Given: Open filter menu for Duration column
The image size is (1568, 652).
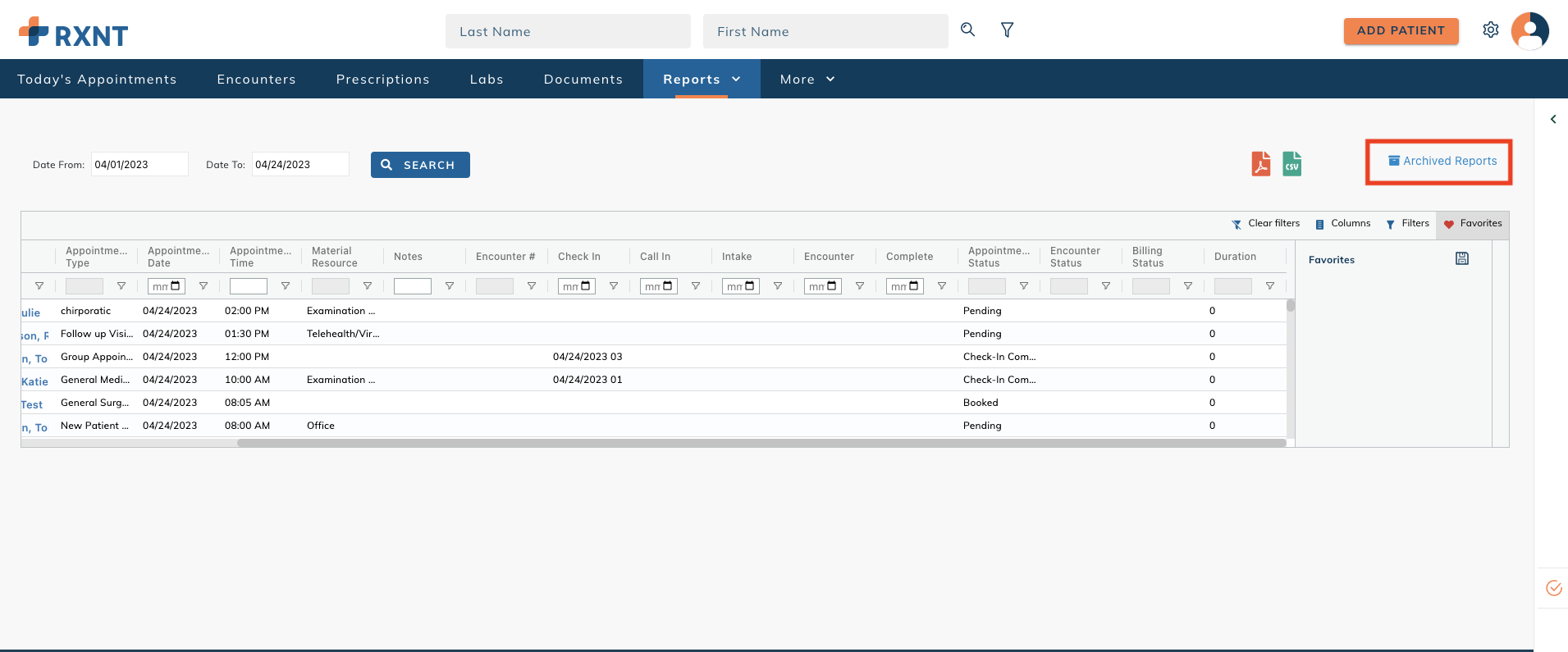Looking at the screenshot, I should click(1270, 286).
